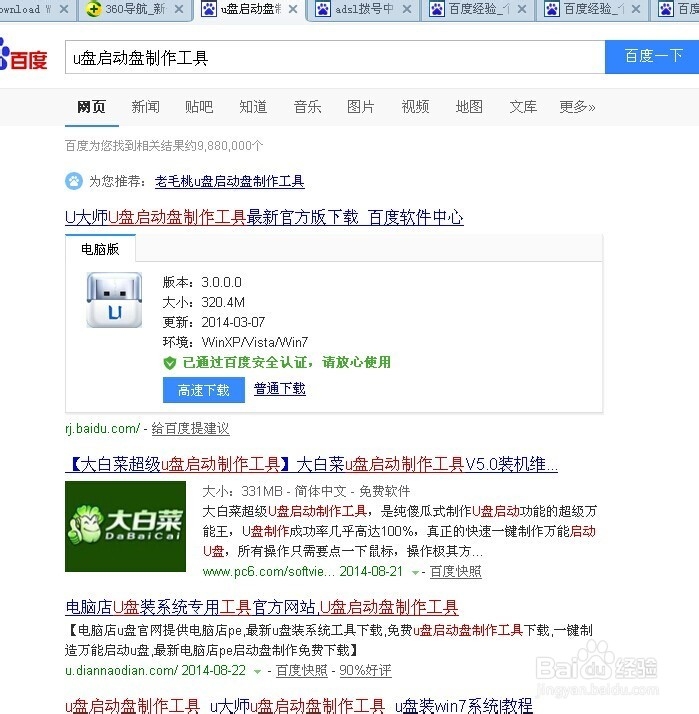
Task: Switch to the 知道 tab
Action: (253, 107)
